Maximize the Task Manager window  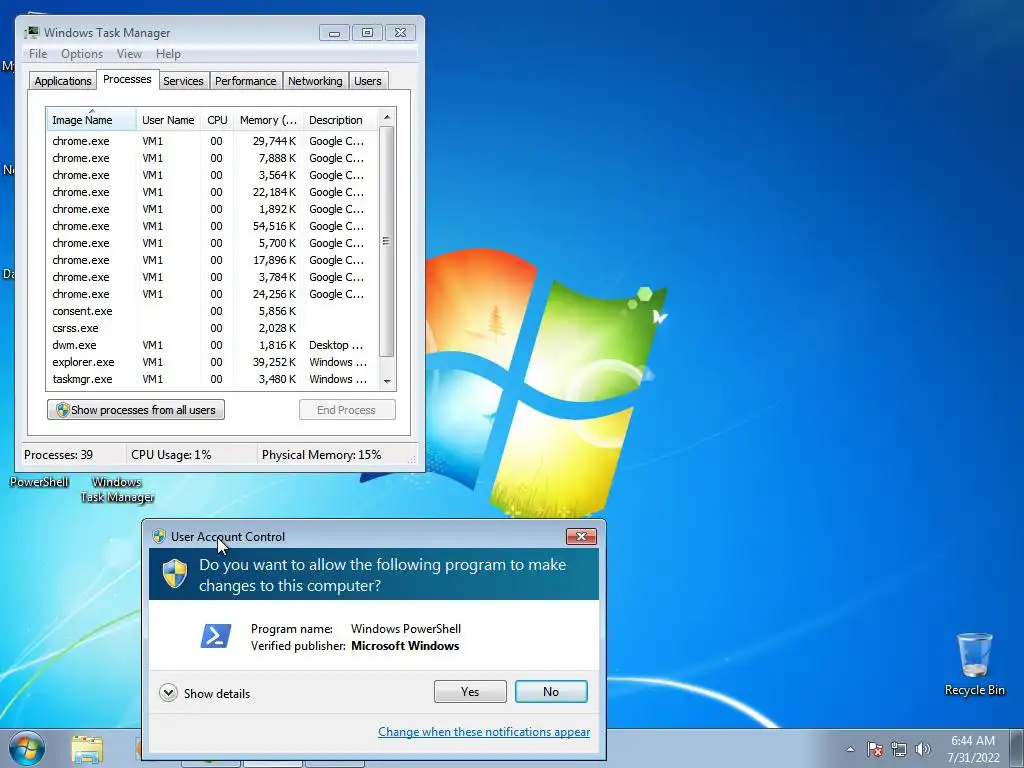367,33
